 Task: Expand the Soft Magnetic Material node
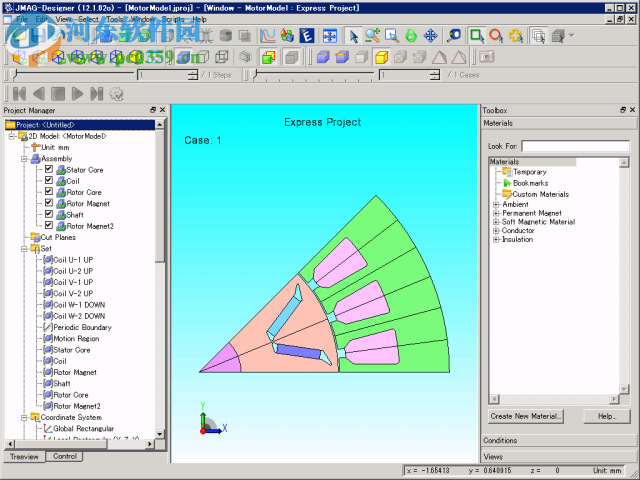coord(496,222)
